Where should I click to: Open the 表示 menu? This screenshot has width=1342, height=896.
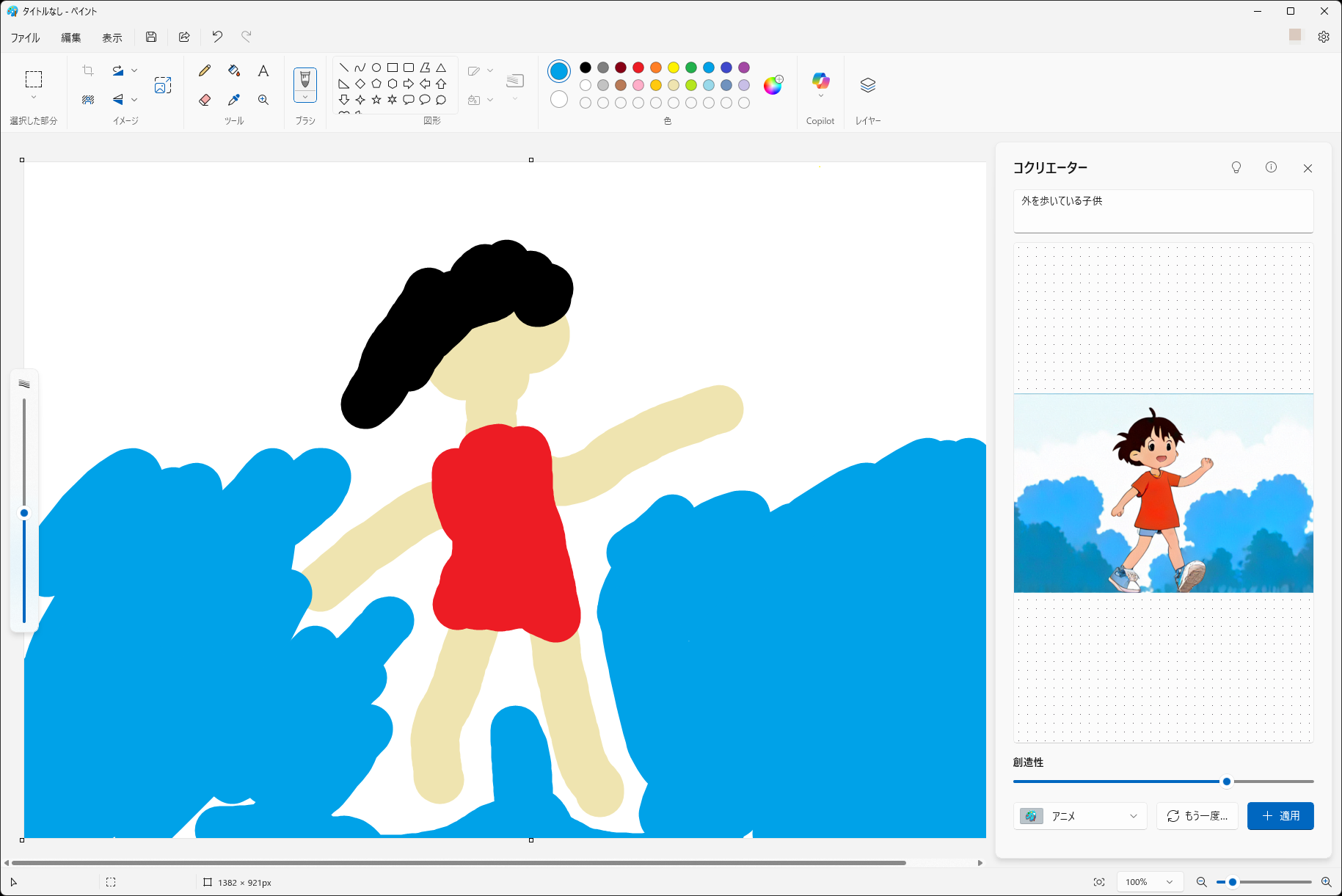pyautogui.click(x=112, y=37)
